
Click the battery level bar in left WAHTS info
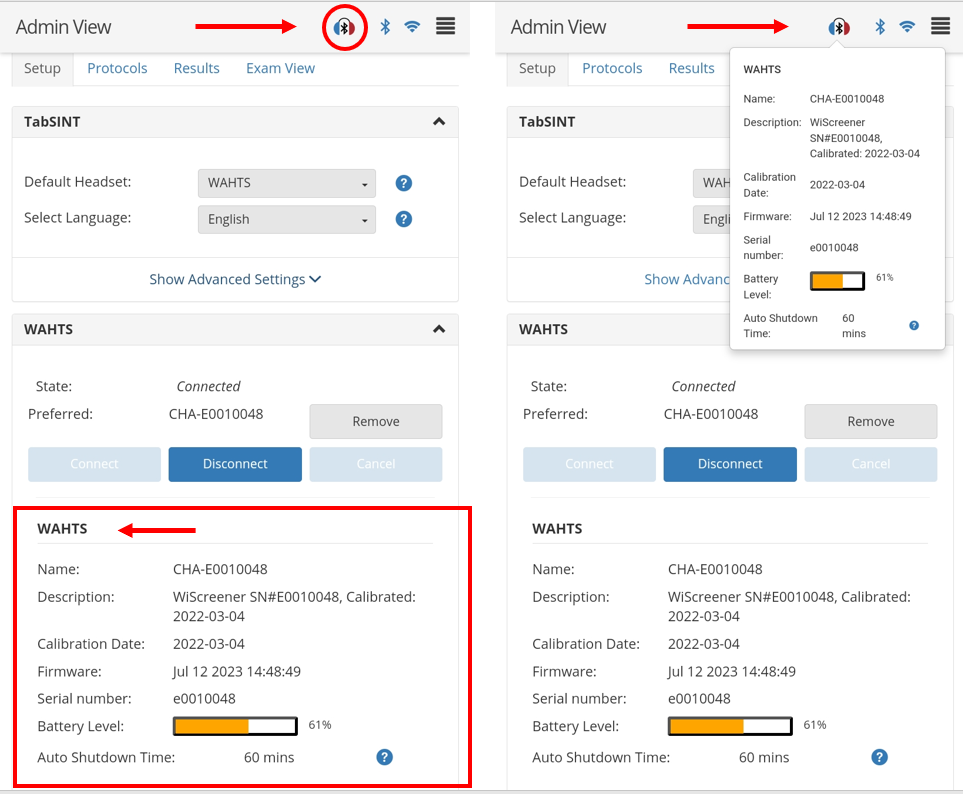click(x=236, y=726)
